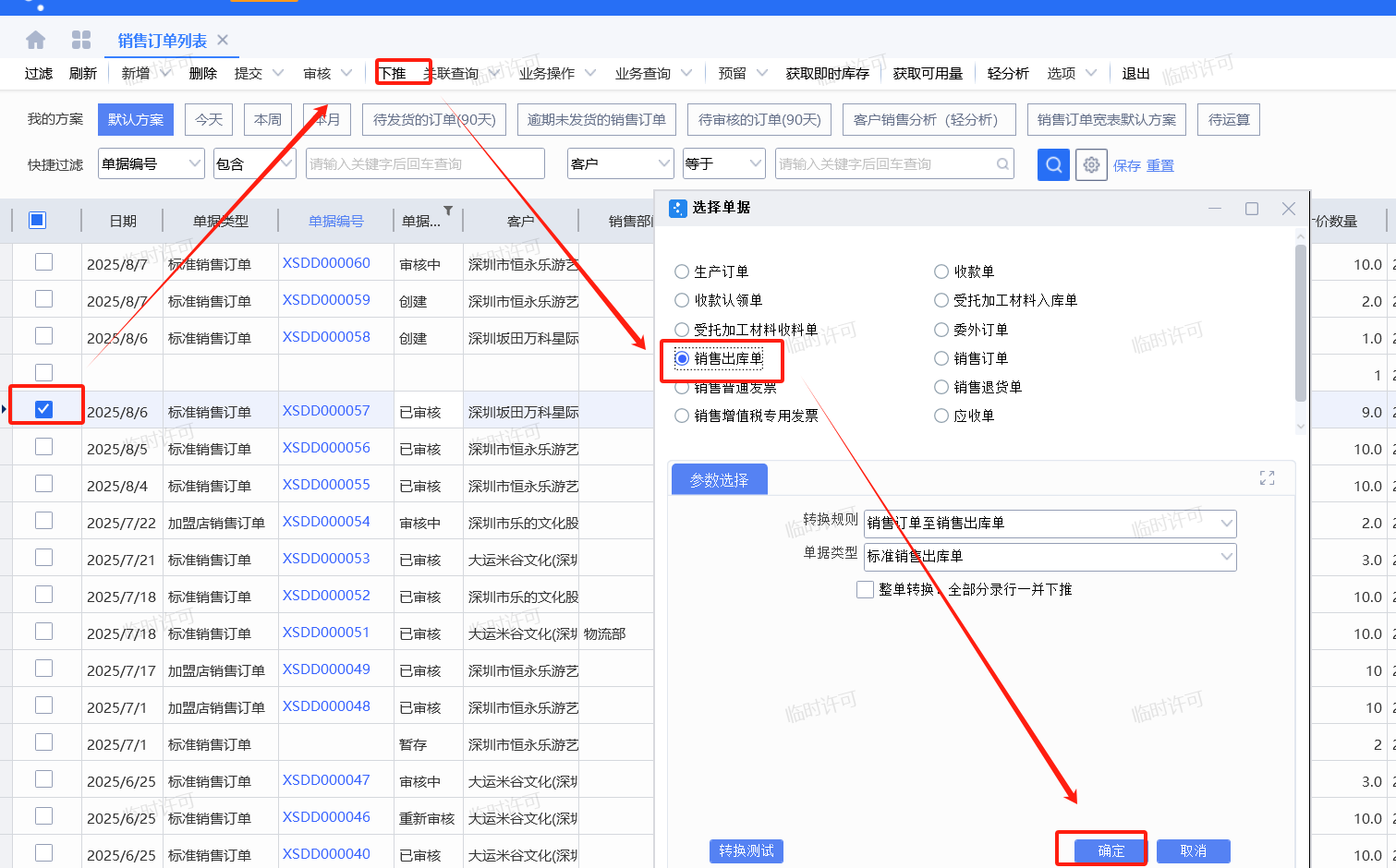Maximize the 选择单据 dialog

point(1252,209)
